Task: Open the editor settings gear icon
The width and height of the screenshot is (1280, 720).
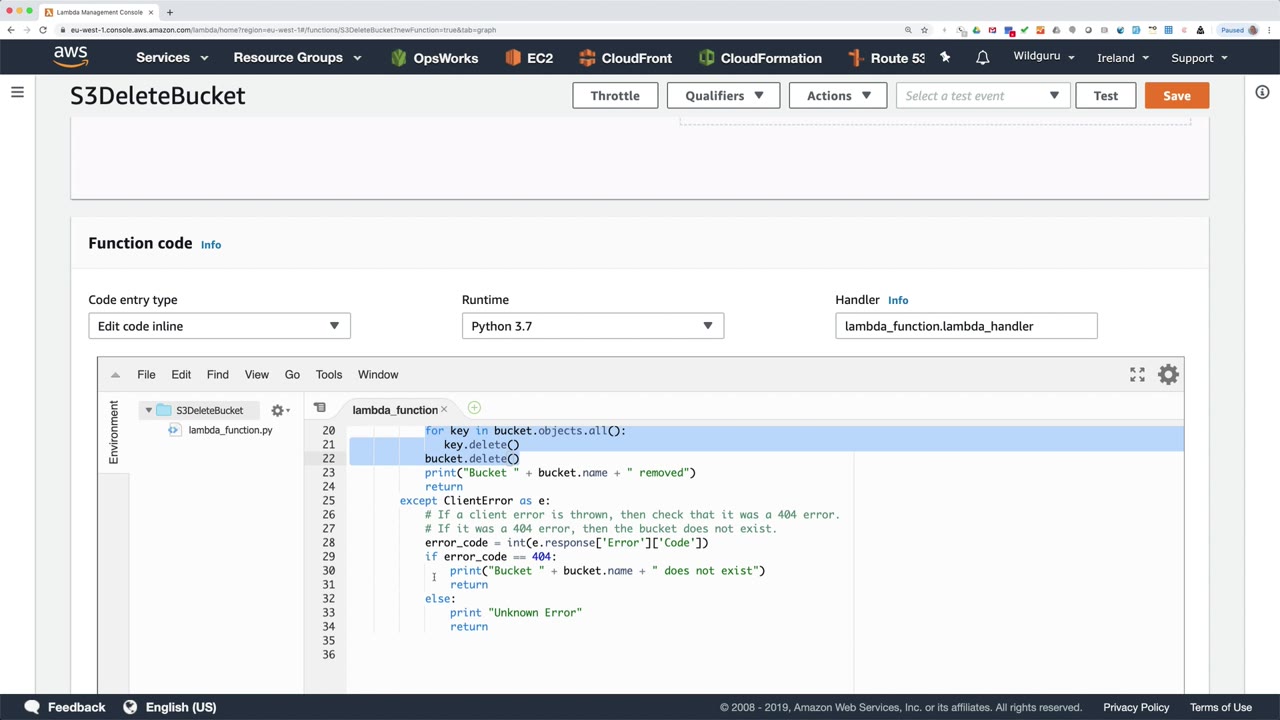Action: [1168, 374]
